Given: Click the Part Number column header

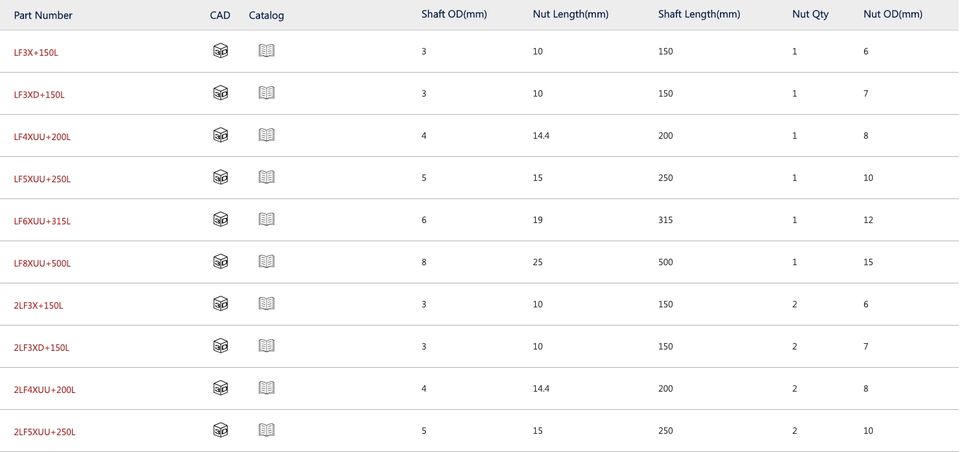Looking at the screenshot, I should coord(43,15).
